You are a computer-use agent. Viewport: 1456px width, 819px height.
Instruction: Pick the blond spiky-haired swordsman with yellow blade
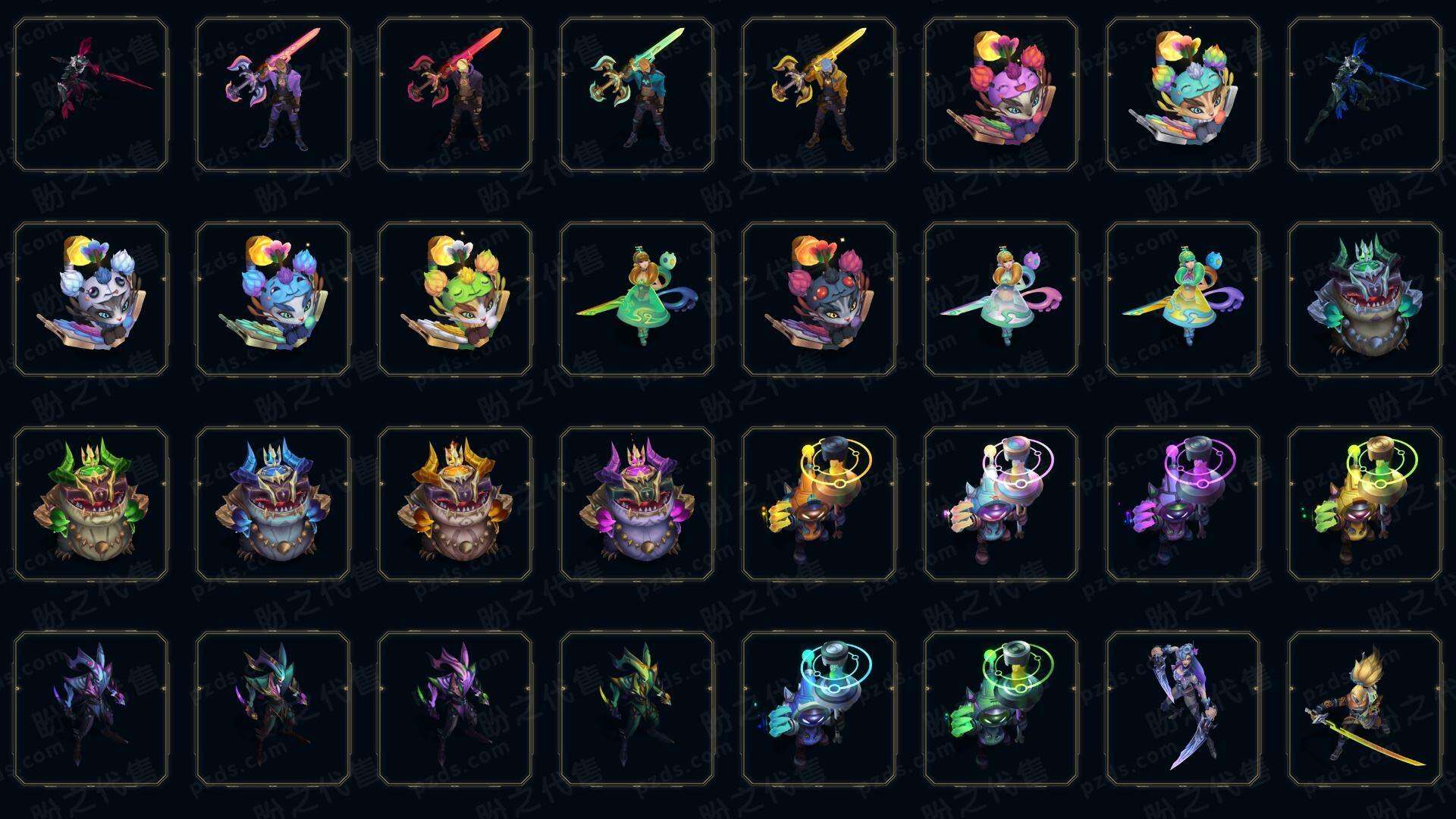coord(1365,708)
